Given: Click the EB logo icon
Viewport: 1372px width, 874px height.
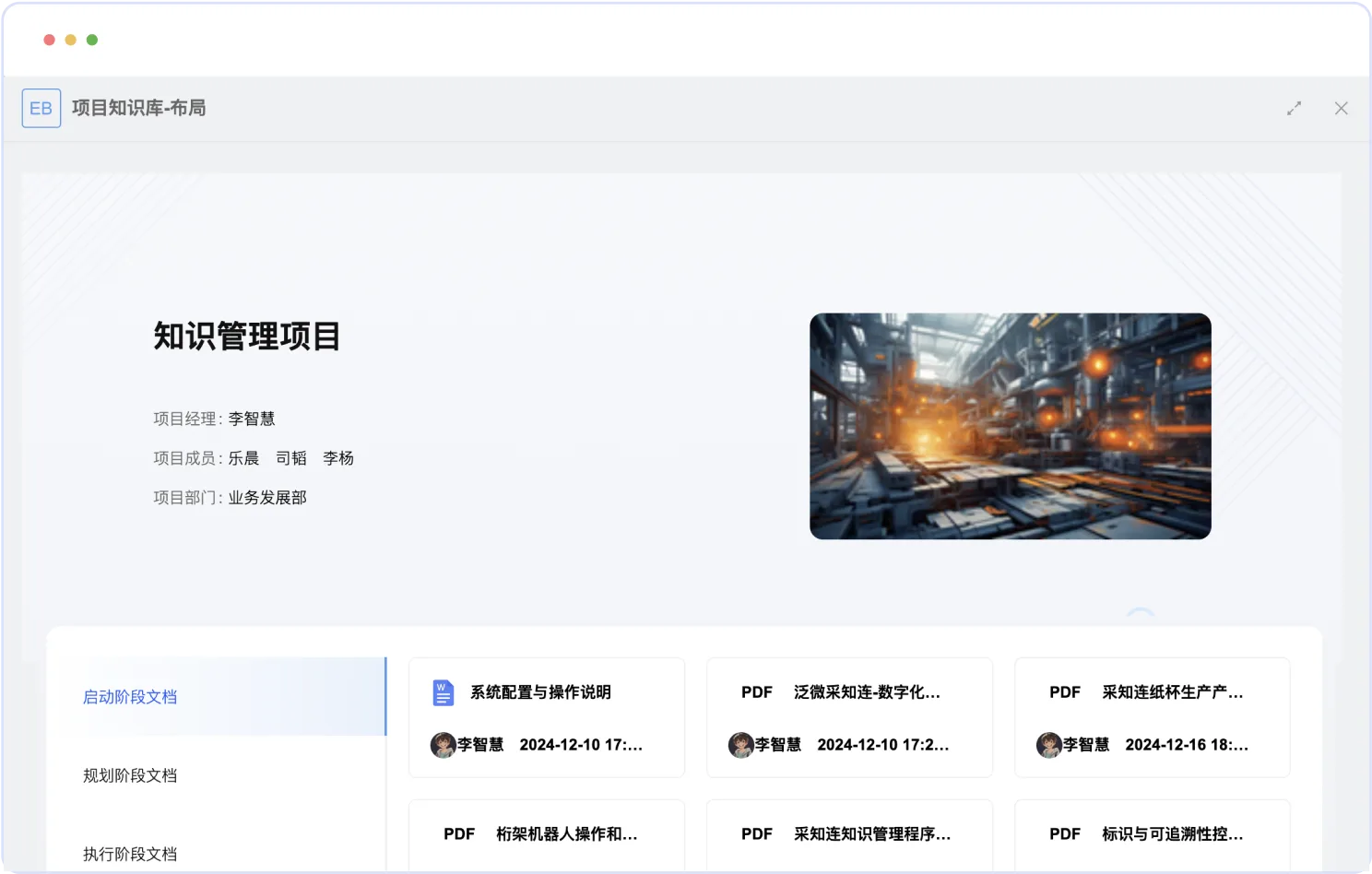Looking at the screenshot, I should [x=41, y=108].
